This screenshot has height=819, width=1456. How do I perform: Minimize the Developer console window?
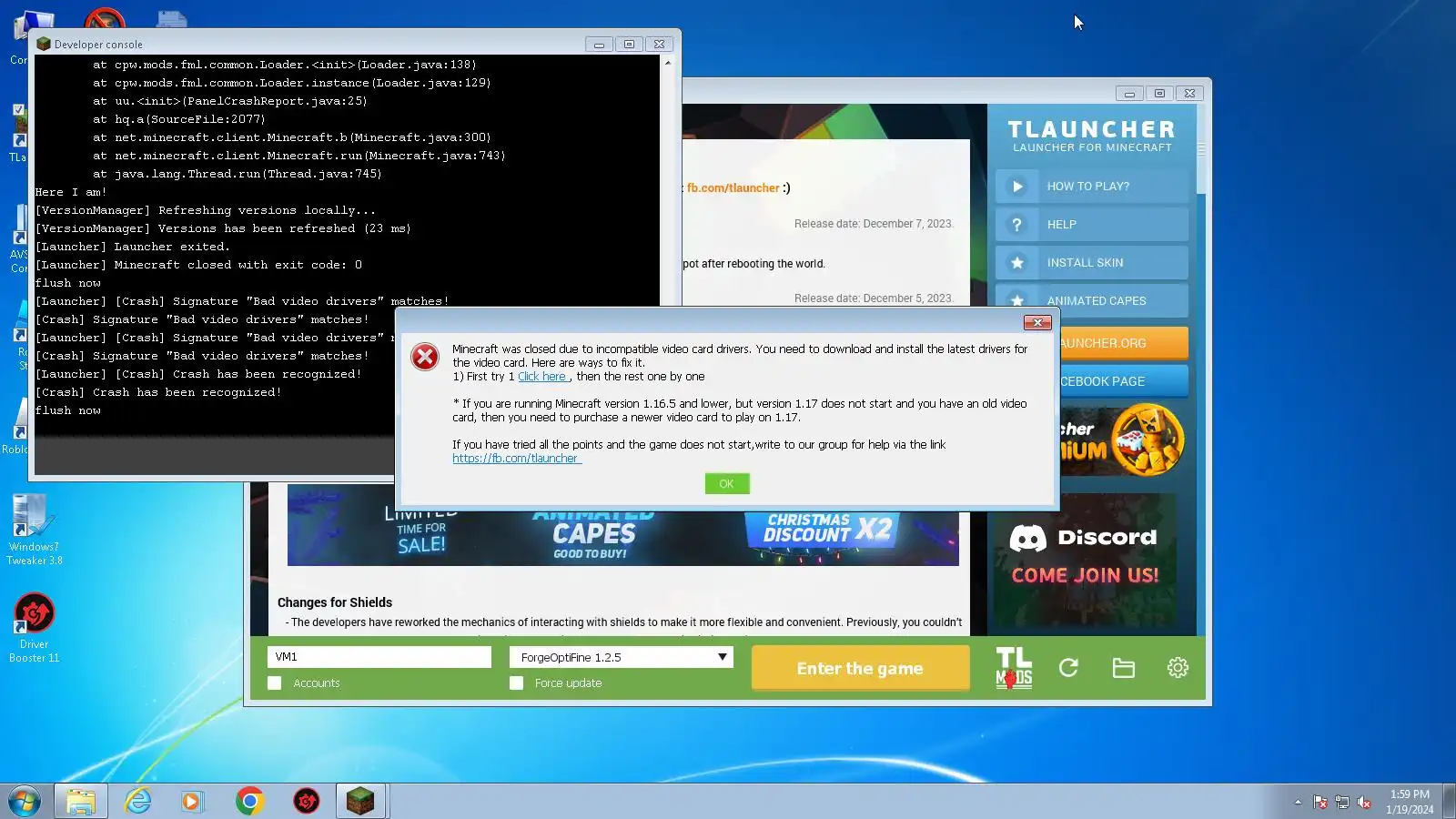click(599, 44)
